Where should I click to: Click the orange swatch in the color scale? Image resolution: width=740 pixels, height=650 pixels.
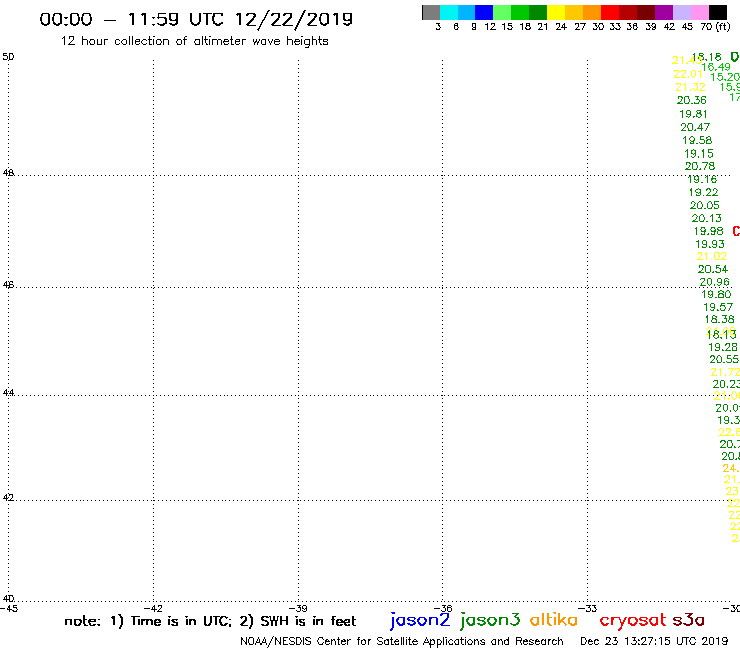pyautogui.click(x=592, y=12)
